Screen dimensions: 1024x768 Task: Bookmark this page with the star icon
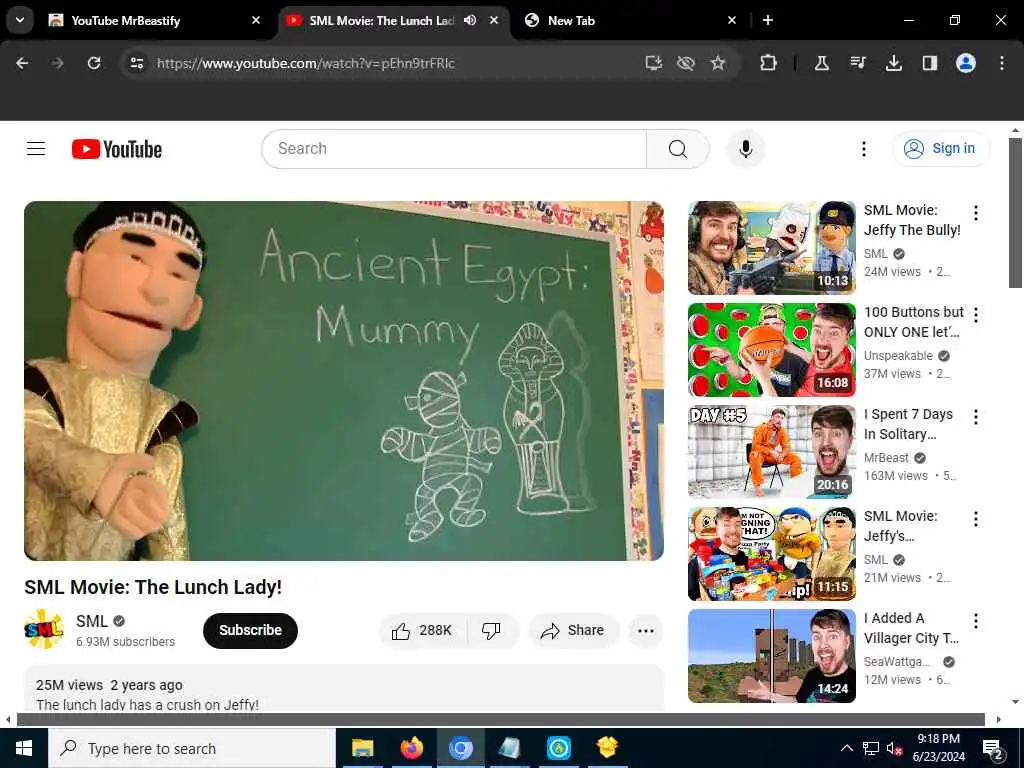coord(718,63)
